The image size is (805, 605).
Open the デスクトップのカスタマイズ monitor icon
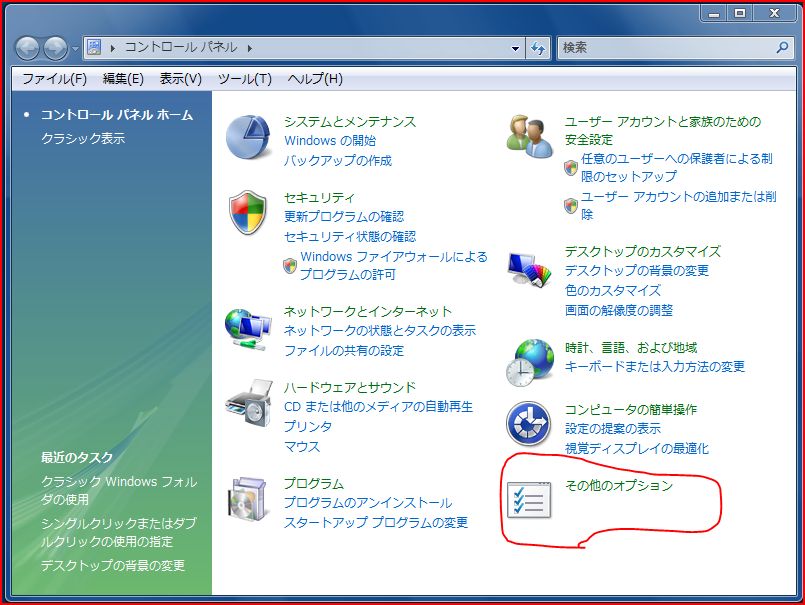pyautogui.click(x=529, y=269)
